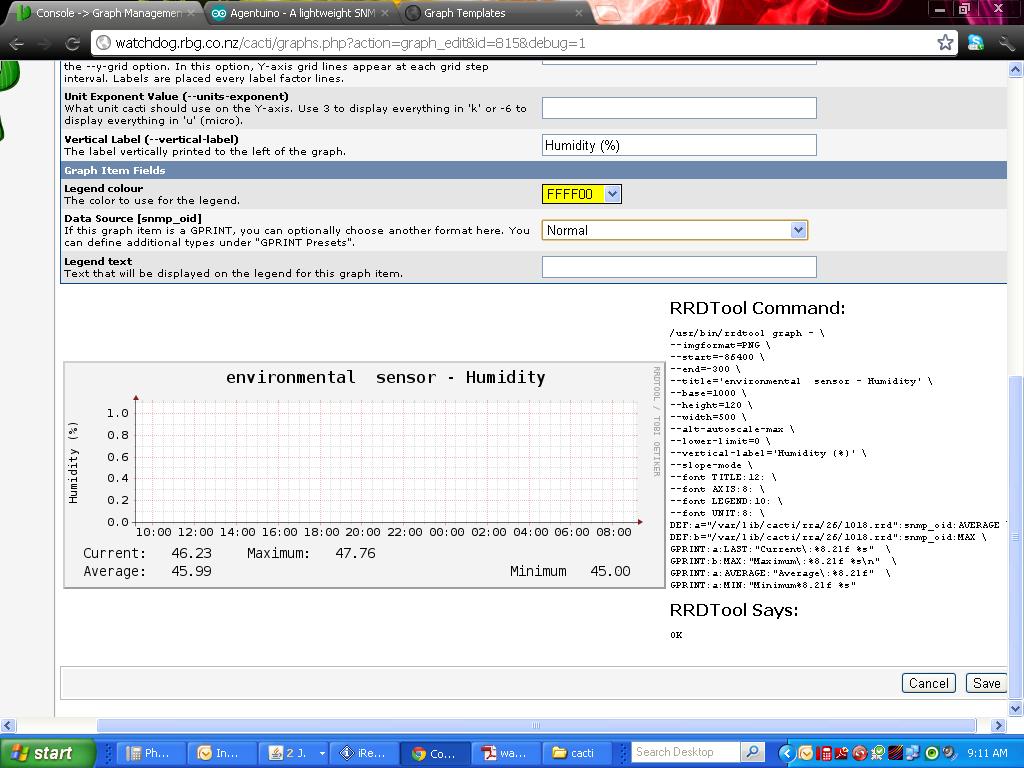Select the yellow FFFF00 legend colour swatch
The image size is (1024, 768).
[x=570, y=194]
